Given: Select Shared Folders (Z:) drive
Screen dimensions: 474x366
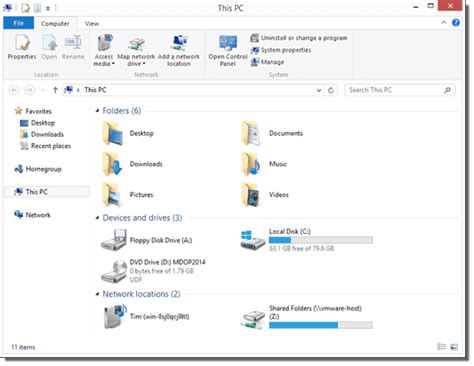Looking at the screenshot, I should point(306,317).
